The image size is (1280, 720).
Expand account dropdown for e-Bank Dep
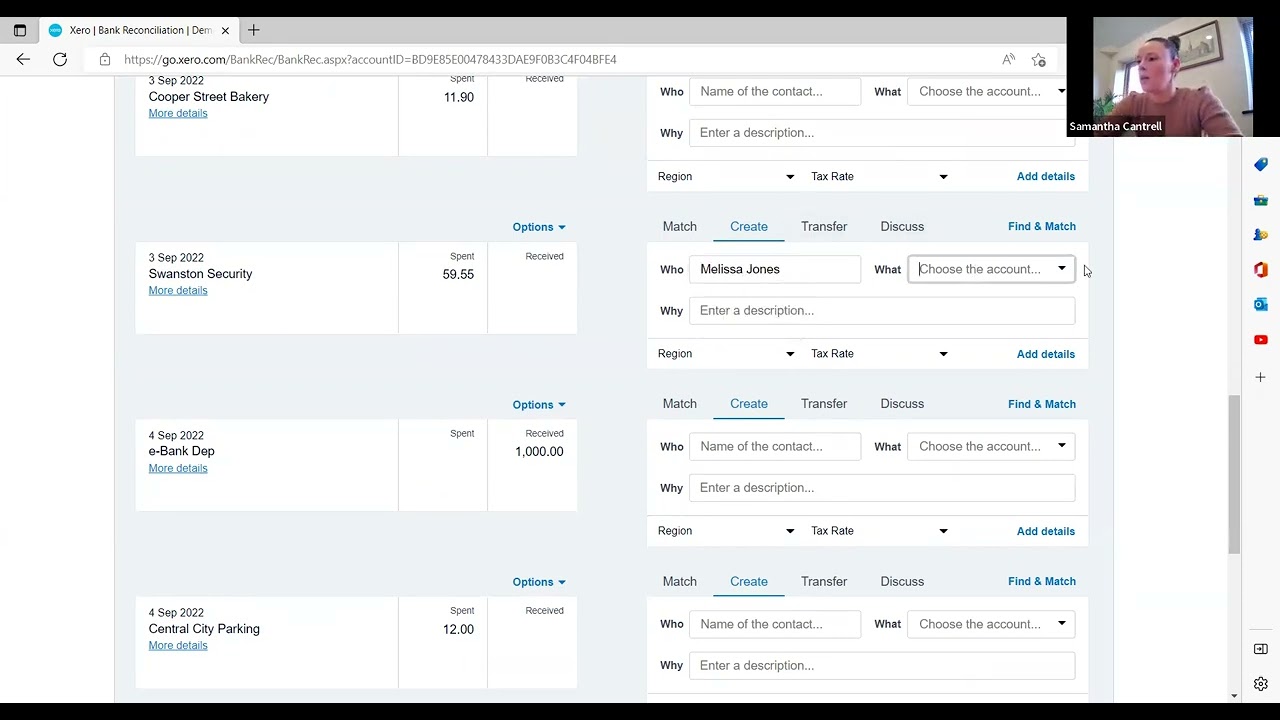coord(1062,446)
